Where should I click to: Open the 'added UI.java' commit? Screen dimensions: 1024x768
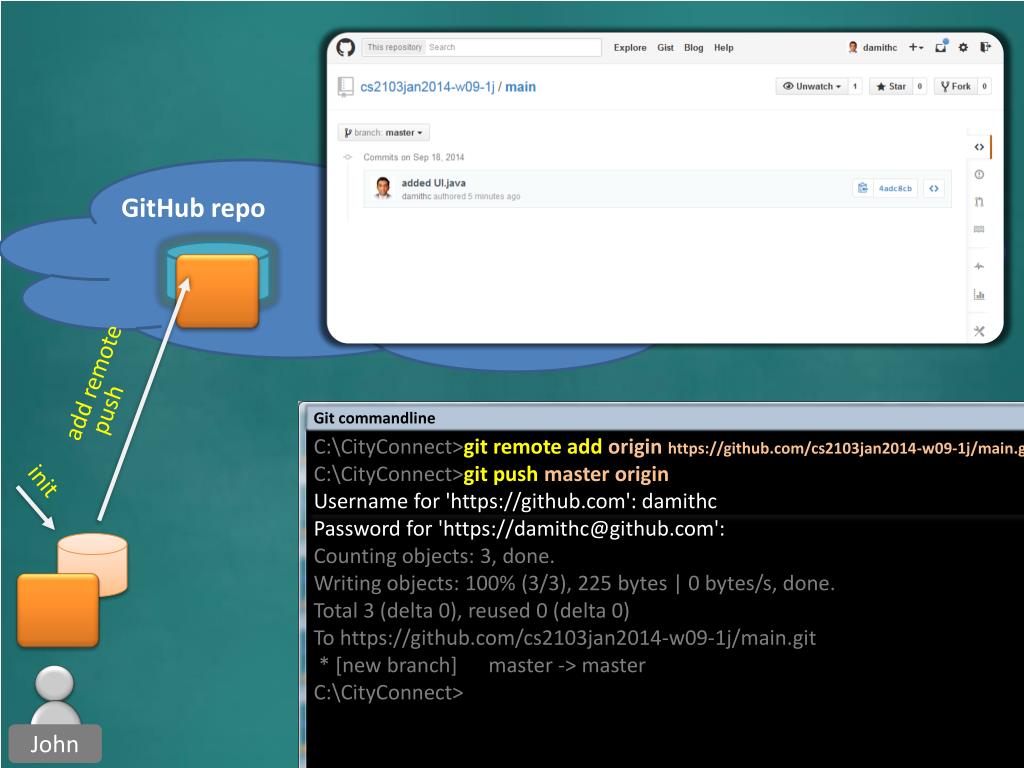(x=434, y=183)
